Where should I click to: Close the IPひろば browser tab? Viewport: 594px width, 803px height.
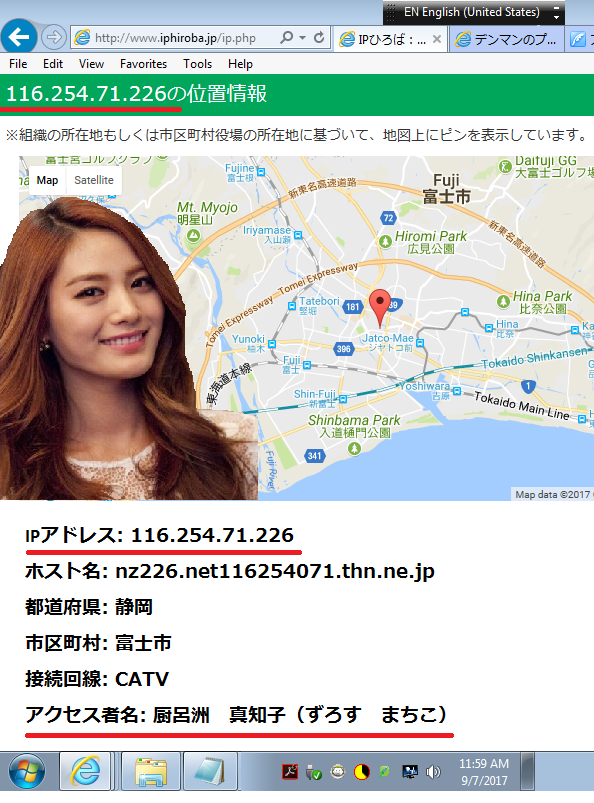point(437,39)
